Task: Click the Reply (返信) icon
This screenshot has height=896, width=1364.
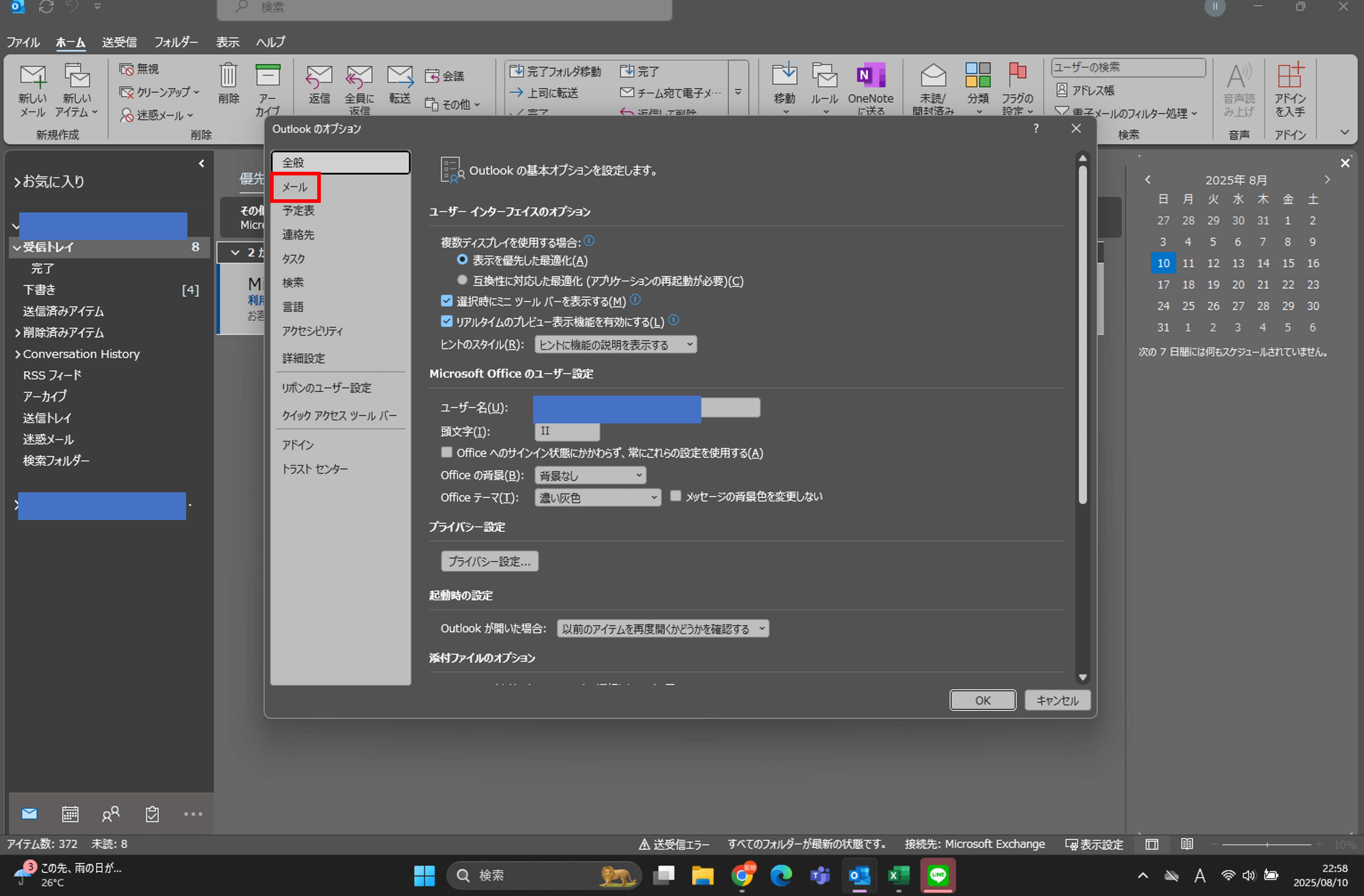Action: (x=319, y=84)
